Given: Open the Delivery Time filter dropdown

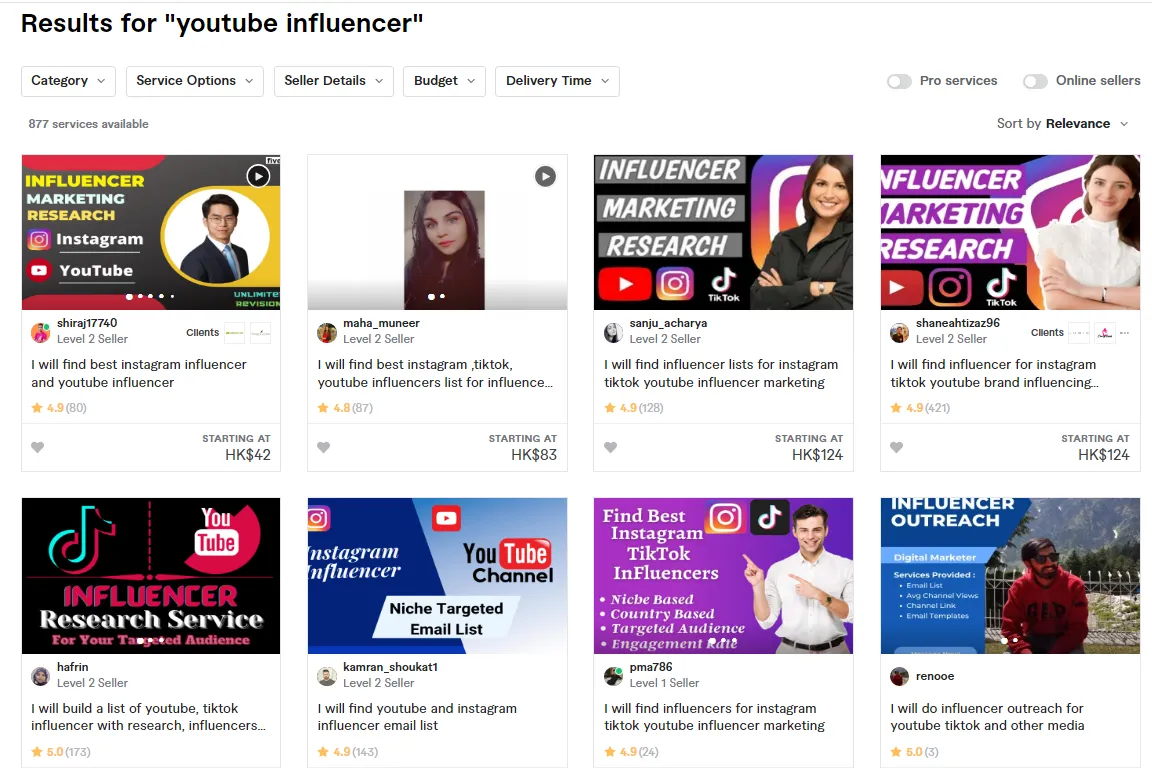Looking at the screenshot, I should pos(558,81).
